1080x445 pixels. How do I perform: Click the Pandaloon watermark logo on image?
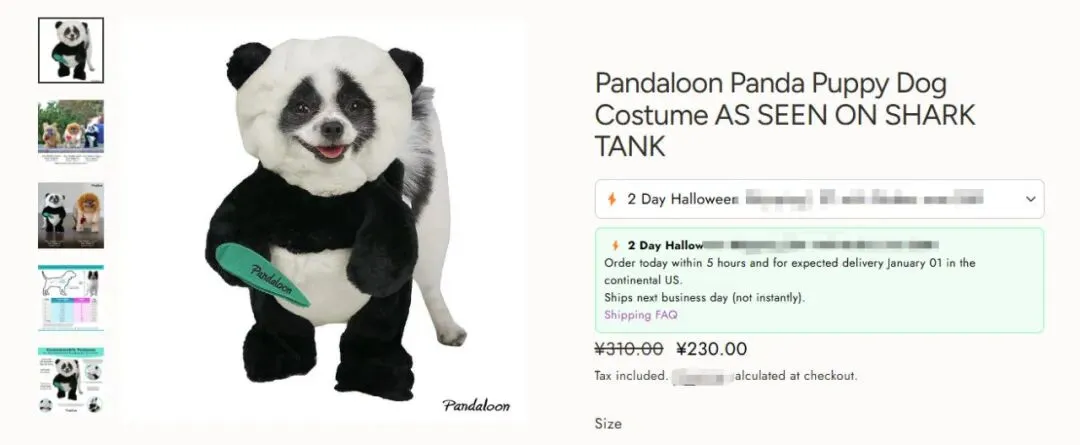coord(476,405)
